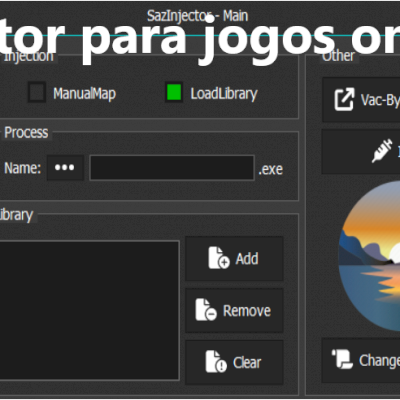Toggle the green LoadLibrary checkbox
Image resolution: width=400 pixels, height=400 pixels.
pyautogui.click(x=174, y=92)
